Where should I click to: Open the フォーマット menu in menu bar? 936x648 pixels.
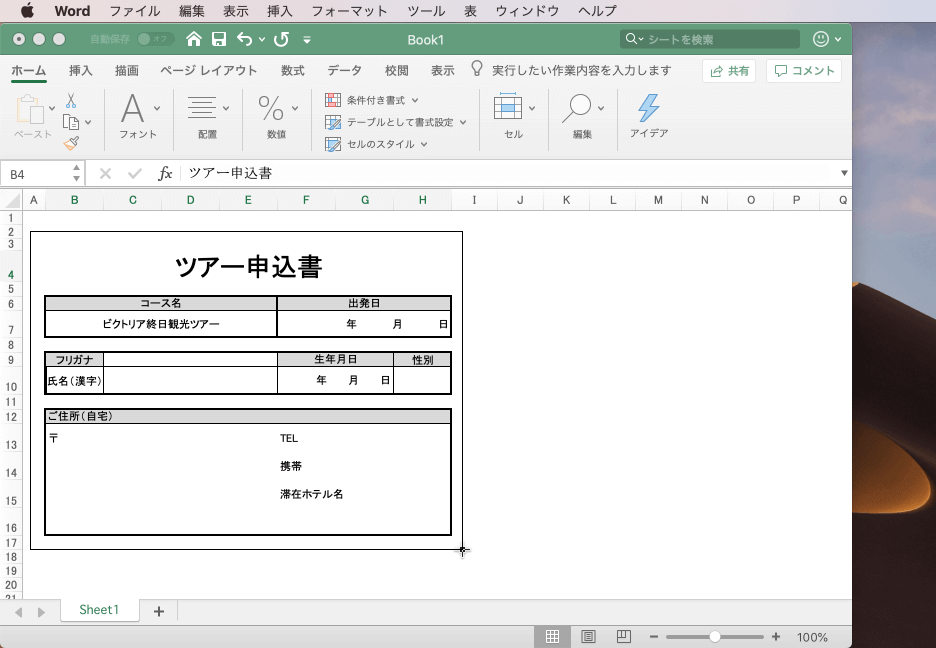pyautogui.click(x=349, y=11)
